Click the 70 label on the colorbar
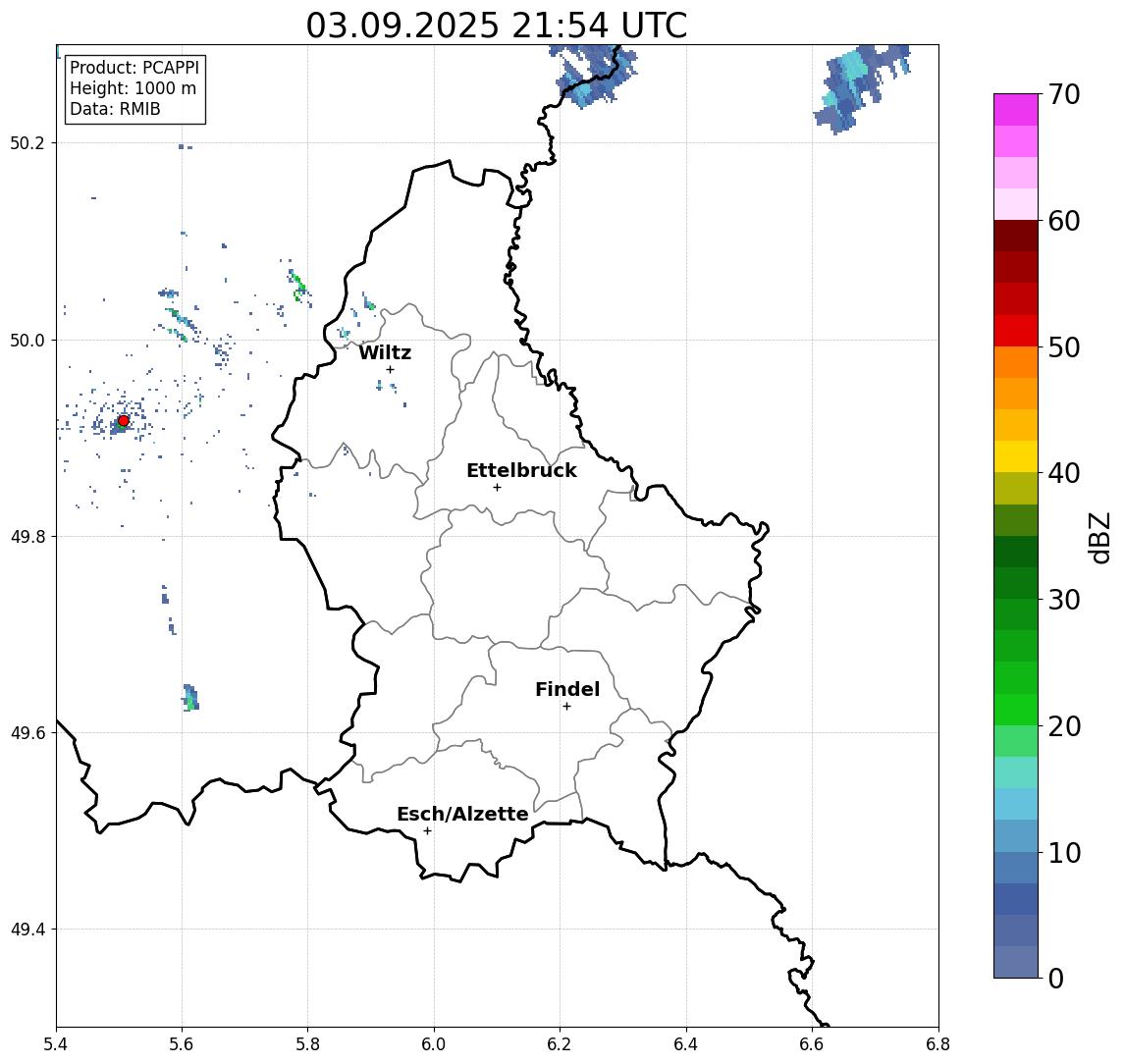The image size is (1124, 1064). (1064, 94)
